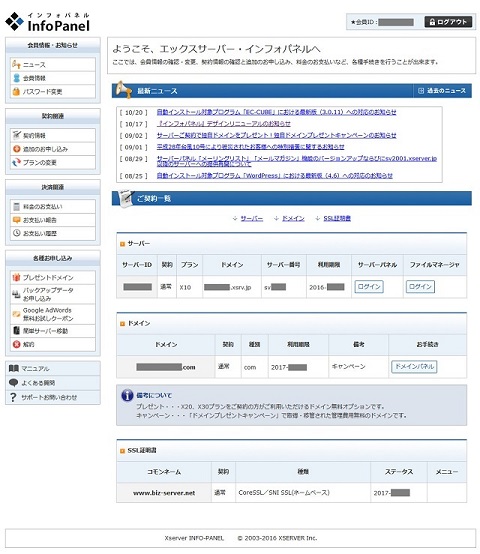480x554 pixels.
Task: Click the orange plus icon for 追加のお申し込み
Action: point(16,149)
